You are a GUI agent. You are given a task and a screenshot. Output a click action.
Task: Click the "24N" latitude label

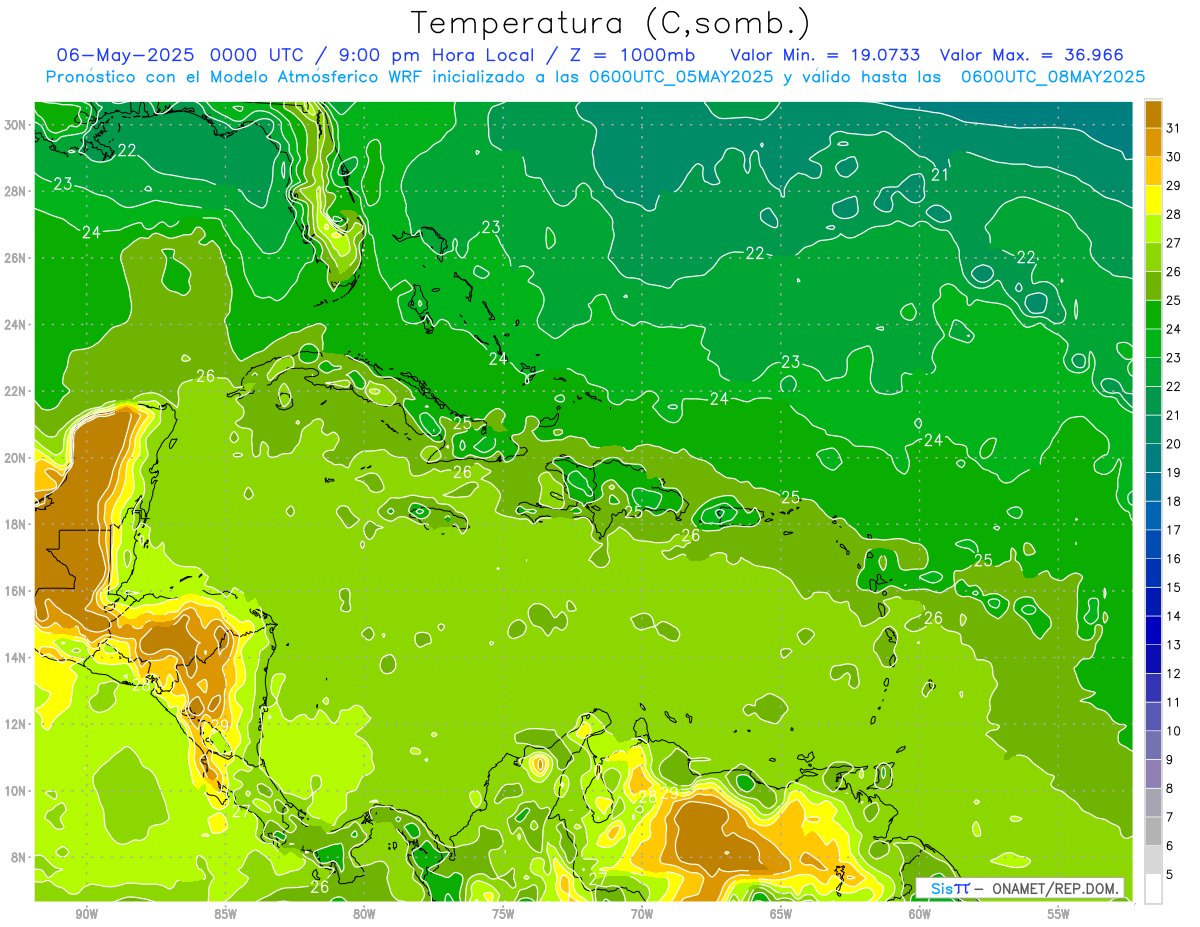[16, 325]
